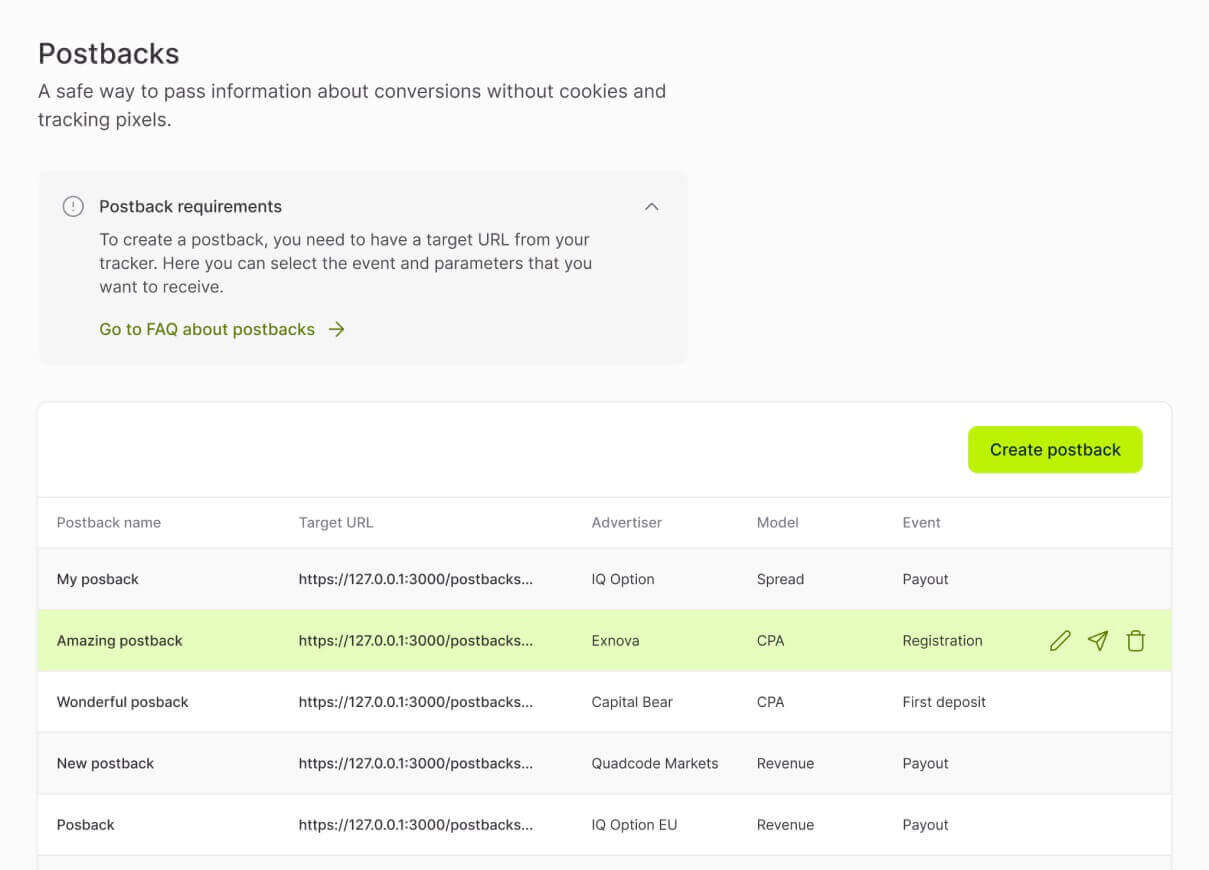This screenshot has height=870, width=1209.
Task: Select the My posback row name
Action: point(98,579)
